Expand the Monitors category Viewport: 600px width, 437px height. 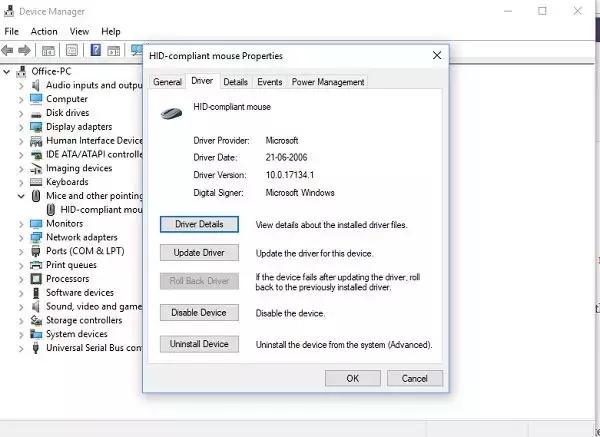(21, 224)
